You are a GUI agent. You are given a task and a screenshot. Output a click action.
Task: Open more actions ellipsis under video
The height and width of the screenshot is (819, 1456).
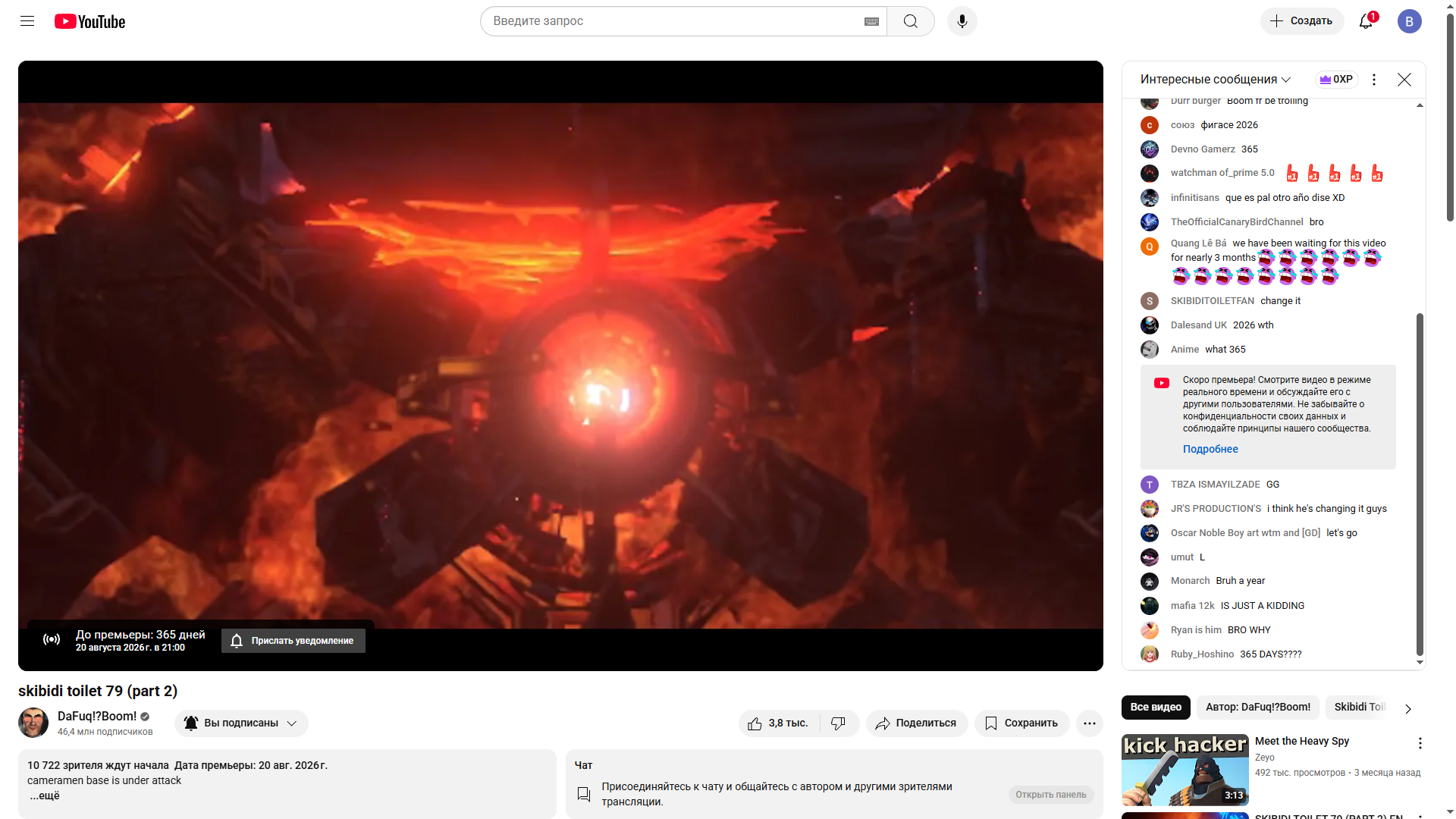[x=1089, y=723]
